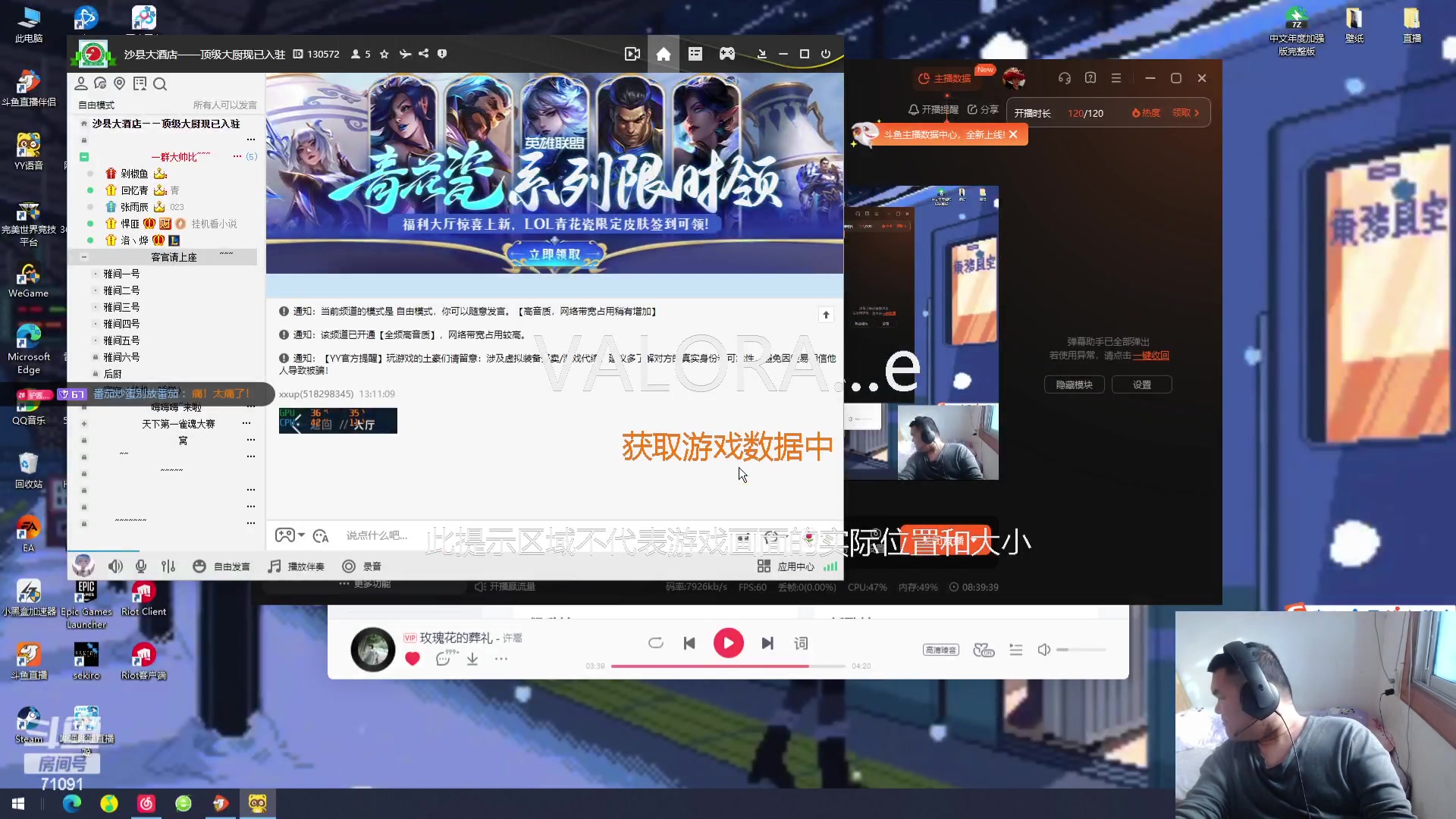Play the song in the music player

(728, 643)
